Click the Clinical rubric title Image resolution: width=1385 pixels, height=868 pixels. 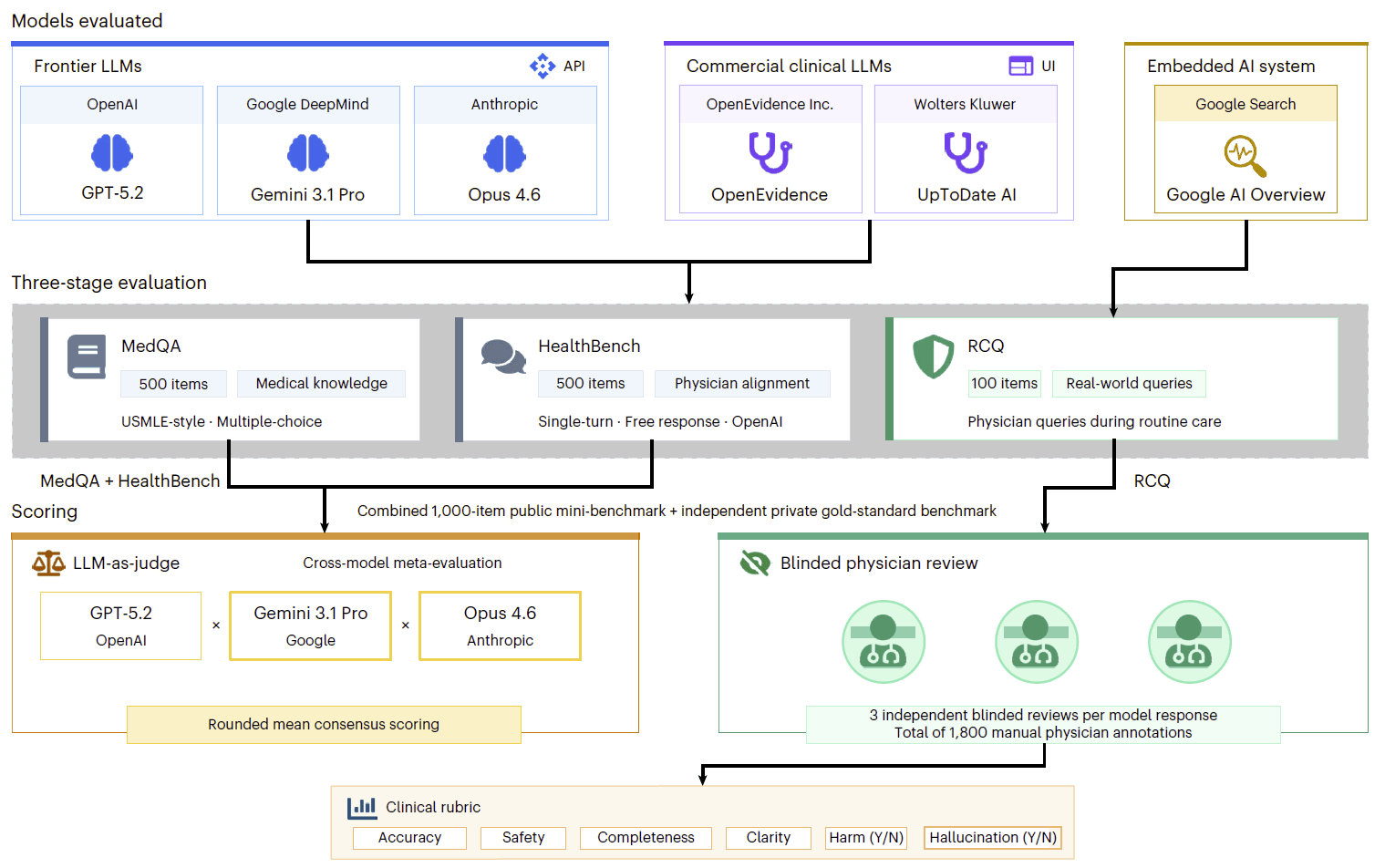click(x=433, y=808)
